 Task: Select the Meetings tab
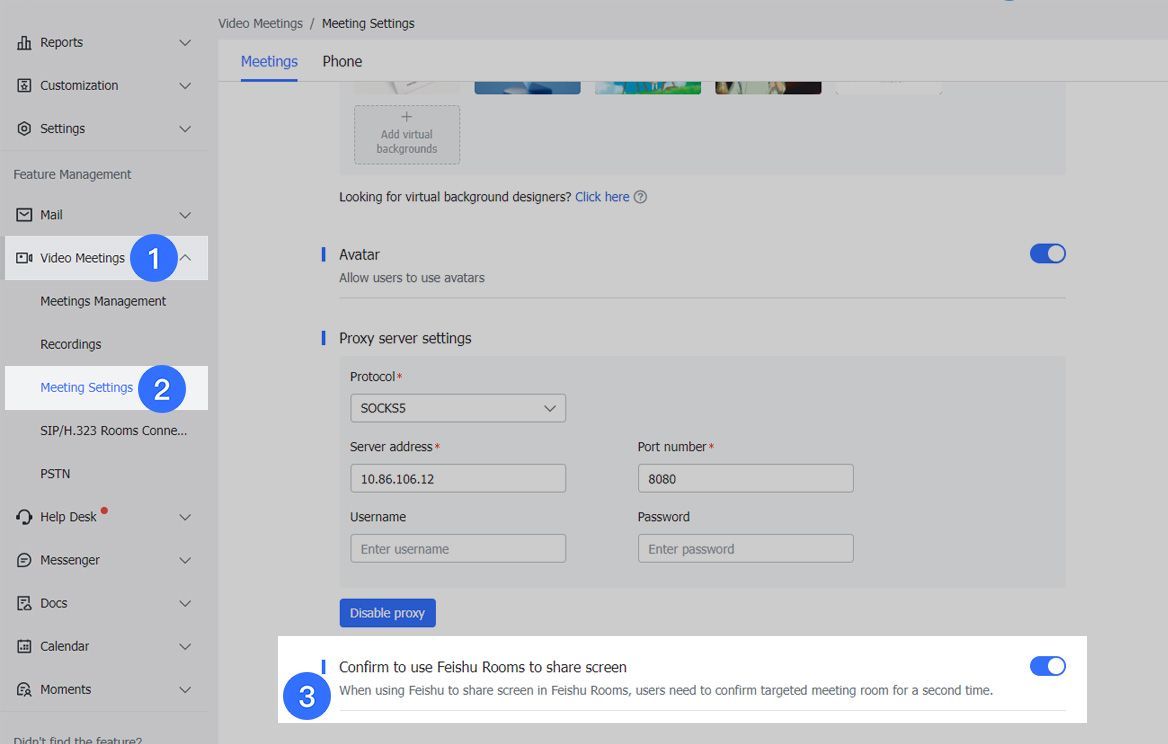(268, 61)
